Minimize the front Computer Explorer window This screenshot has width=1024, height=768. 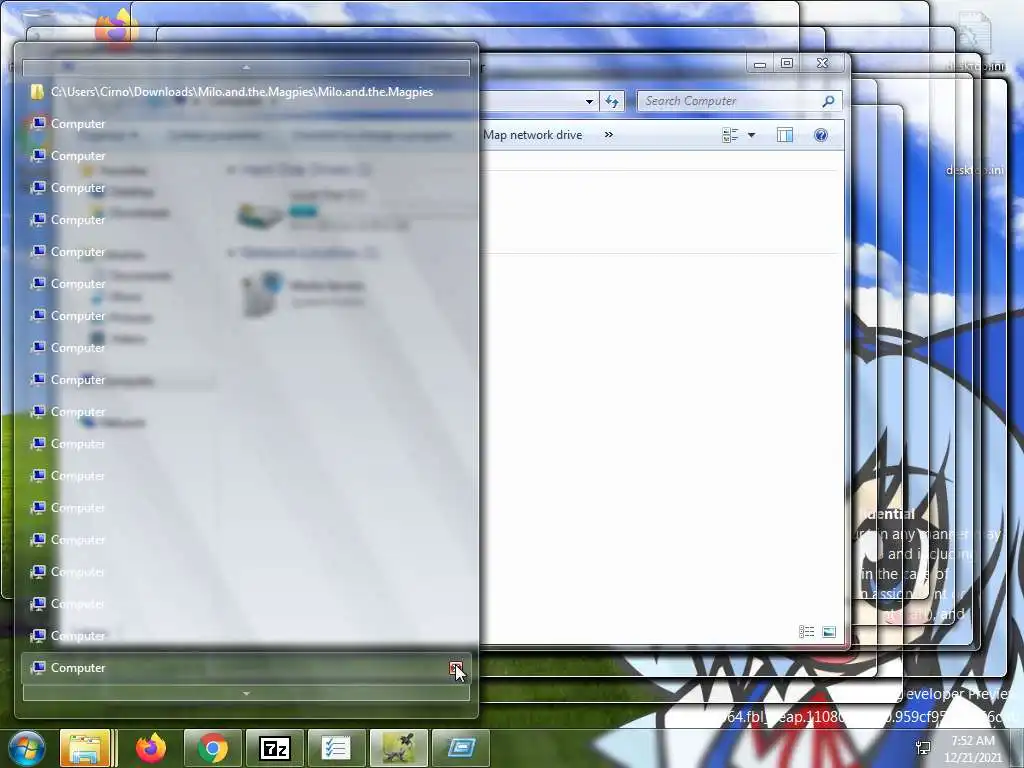(x=760, y=64)
